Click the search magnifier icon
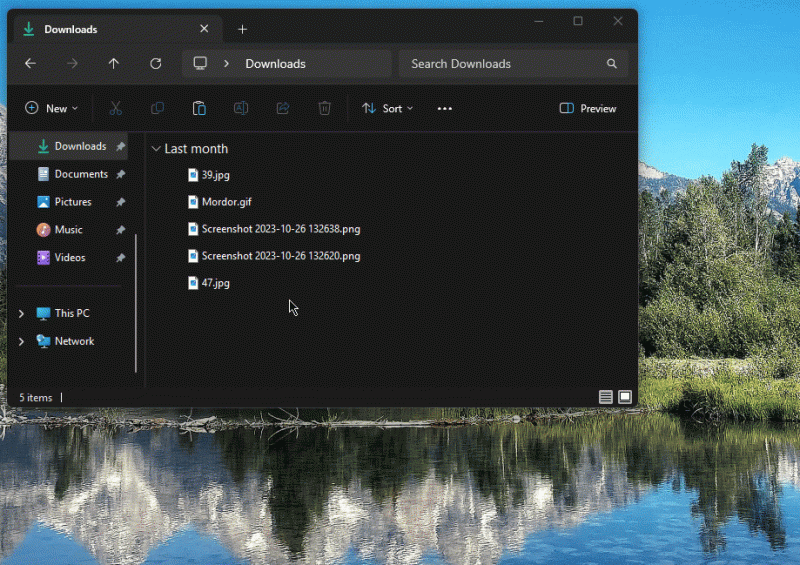Screen dimensions: 800x565 pos(612,64)
